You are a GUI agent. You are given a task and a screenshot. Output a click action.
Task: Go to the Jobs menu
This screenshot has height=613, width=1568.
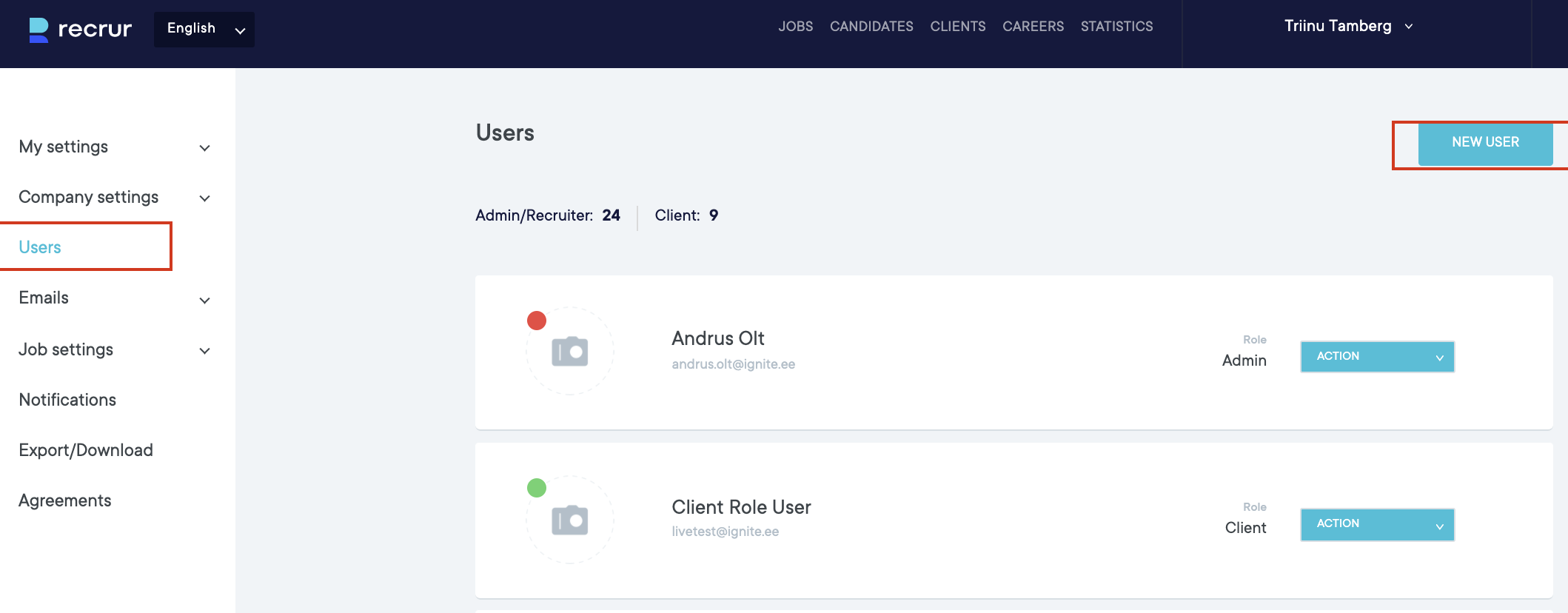795,27
